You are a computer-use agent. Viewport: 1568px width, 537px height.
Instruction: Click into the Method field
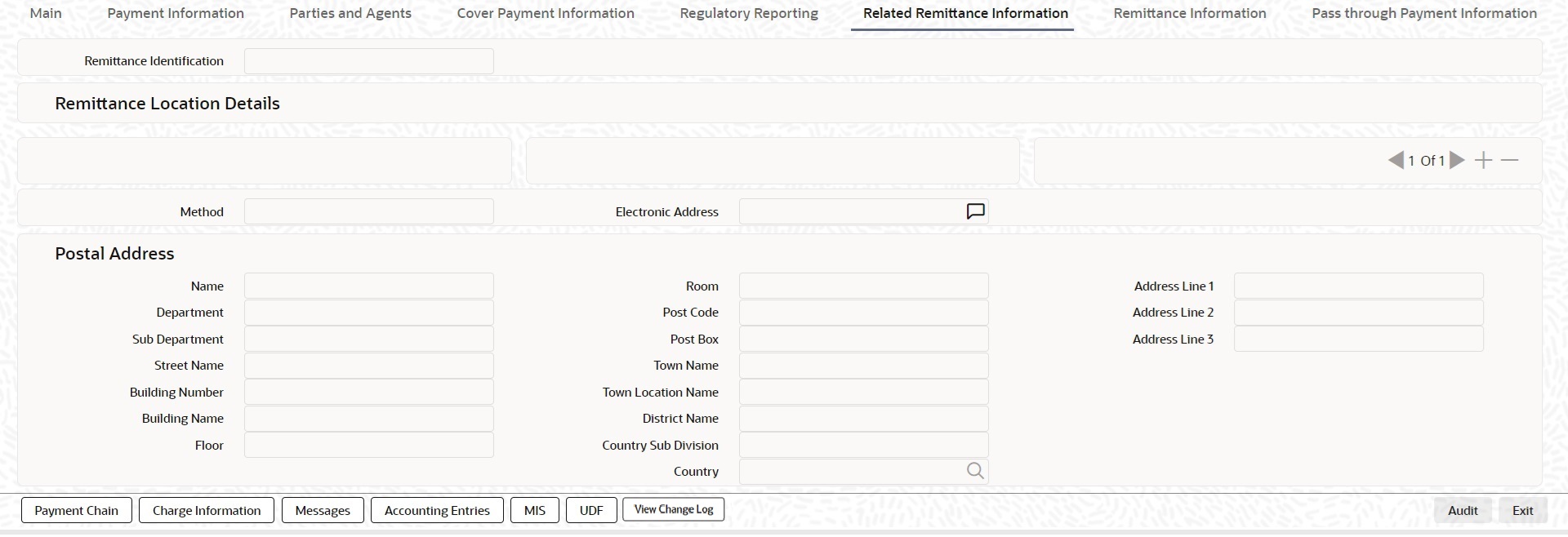[x=369, y=211]
